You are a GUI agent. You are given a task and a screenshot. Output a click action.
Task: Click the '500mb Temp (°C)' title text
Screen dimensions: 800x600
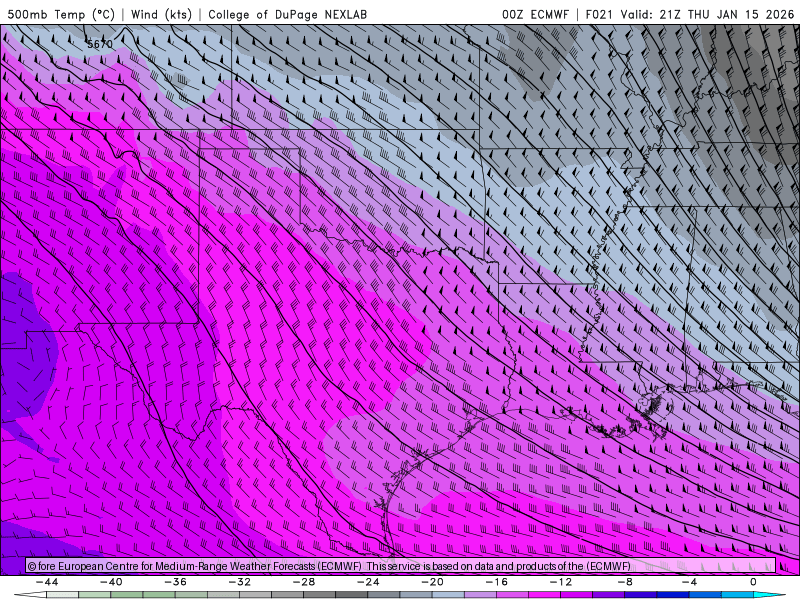point(61,14)
